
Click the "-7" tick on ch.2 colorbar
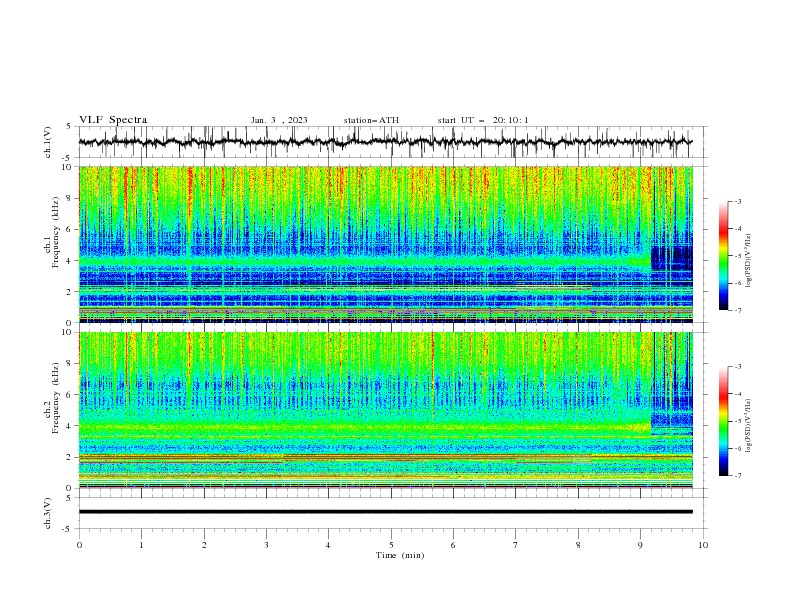[x=738, y=475]
